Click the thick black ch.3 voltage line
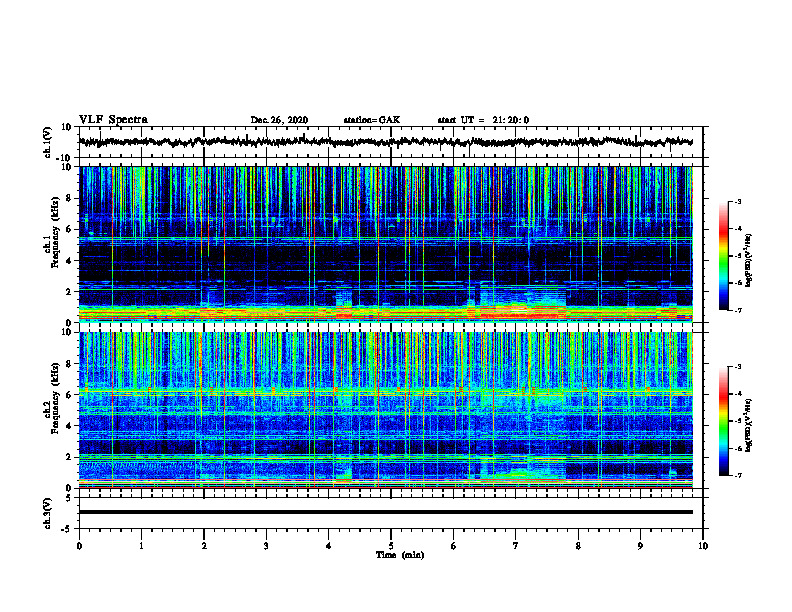This screenshot has width=792, height=612. tap(386, 512)
